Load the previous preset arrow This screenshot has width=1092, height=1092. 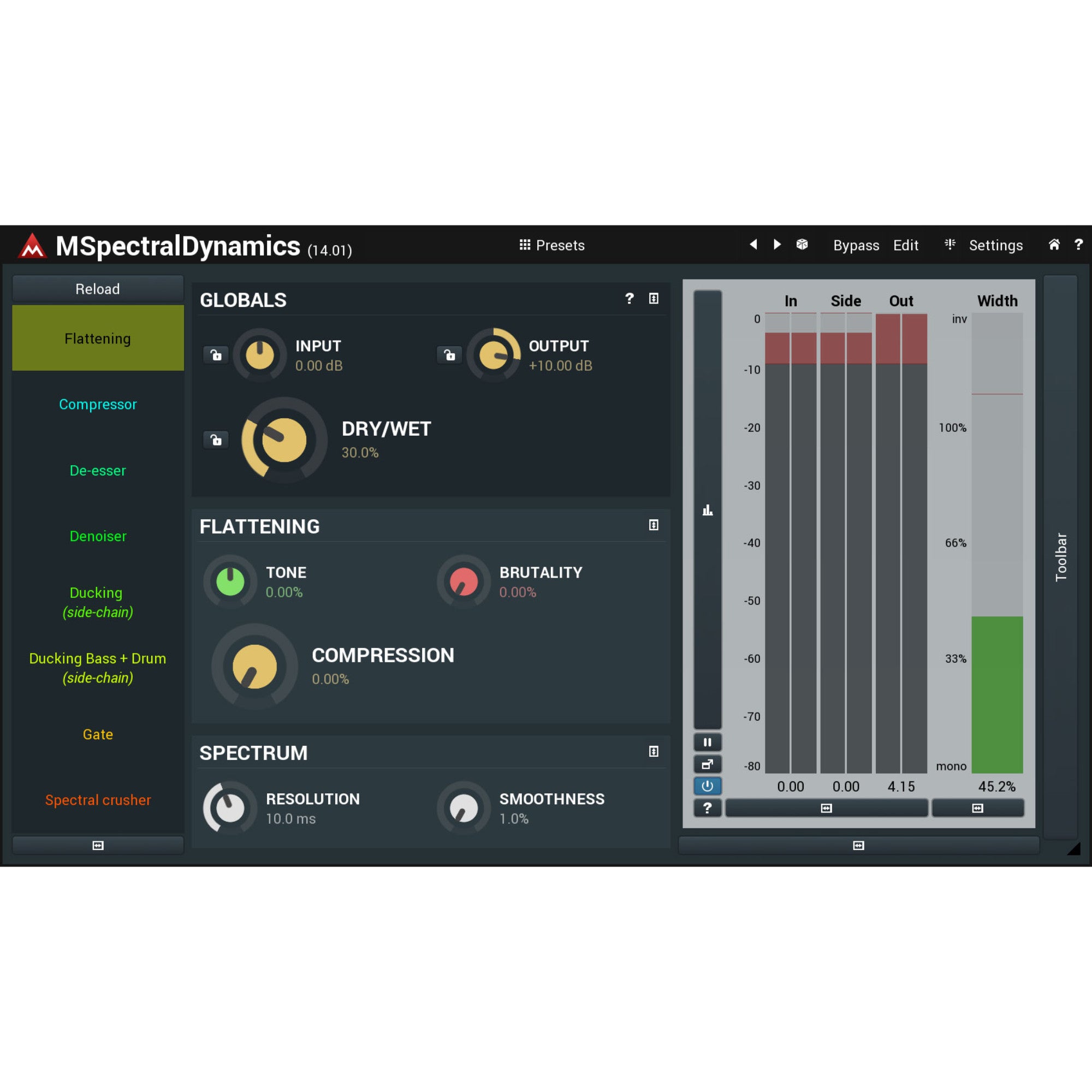(x=753, y=244)
